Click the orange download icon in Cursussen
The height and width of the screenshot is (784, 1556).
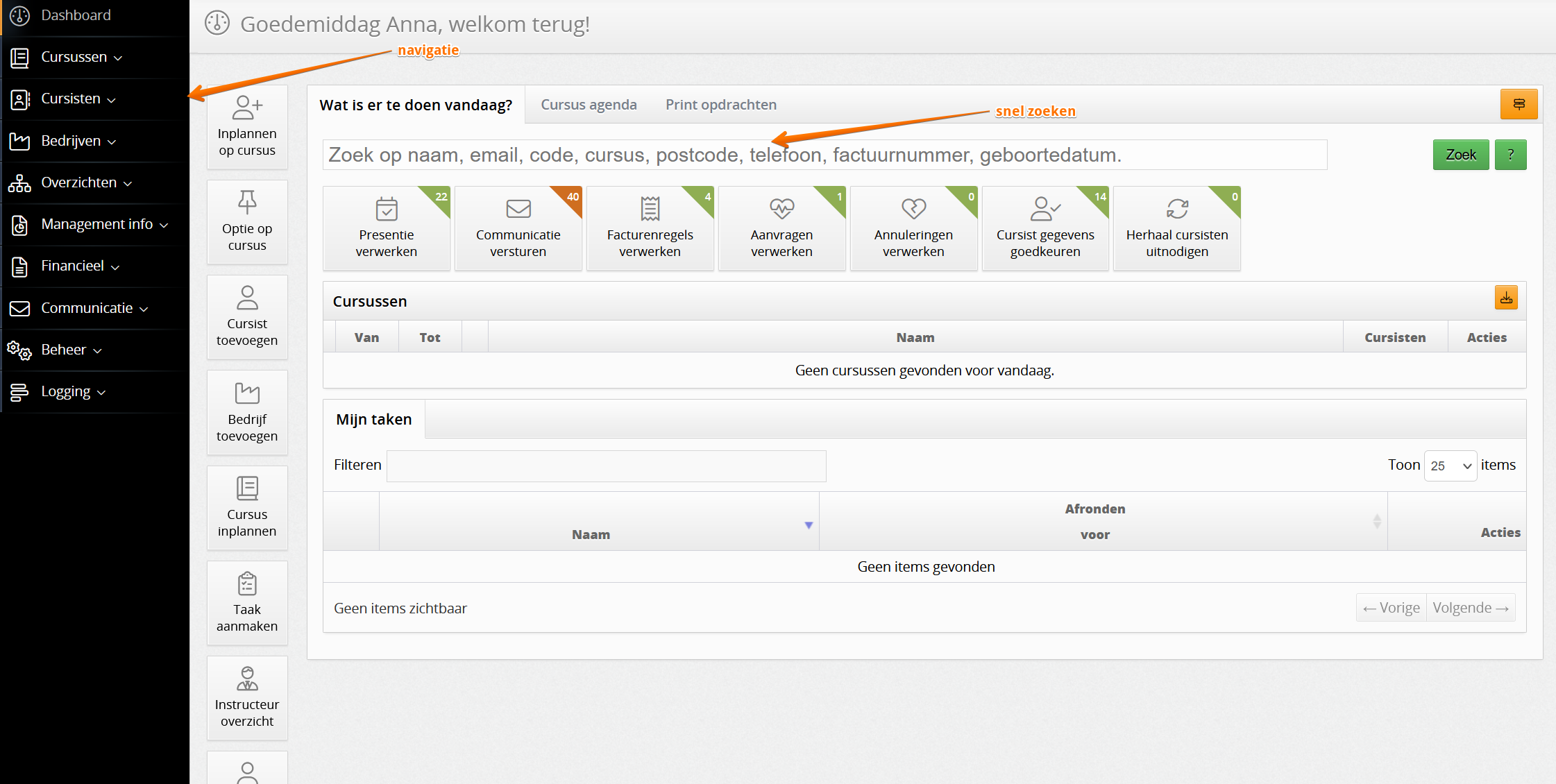(1506, 298)
